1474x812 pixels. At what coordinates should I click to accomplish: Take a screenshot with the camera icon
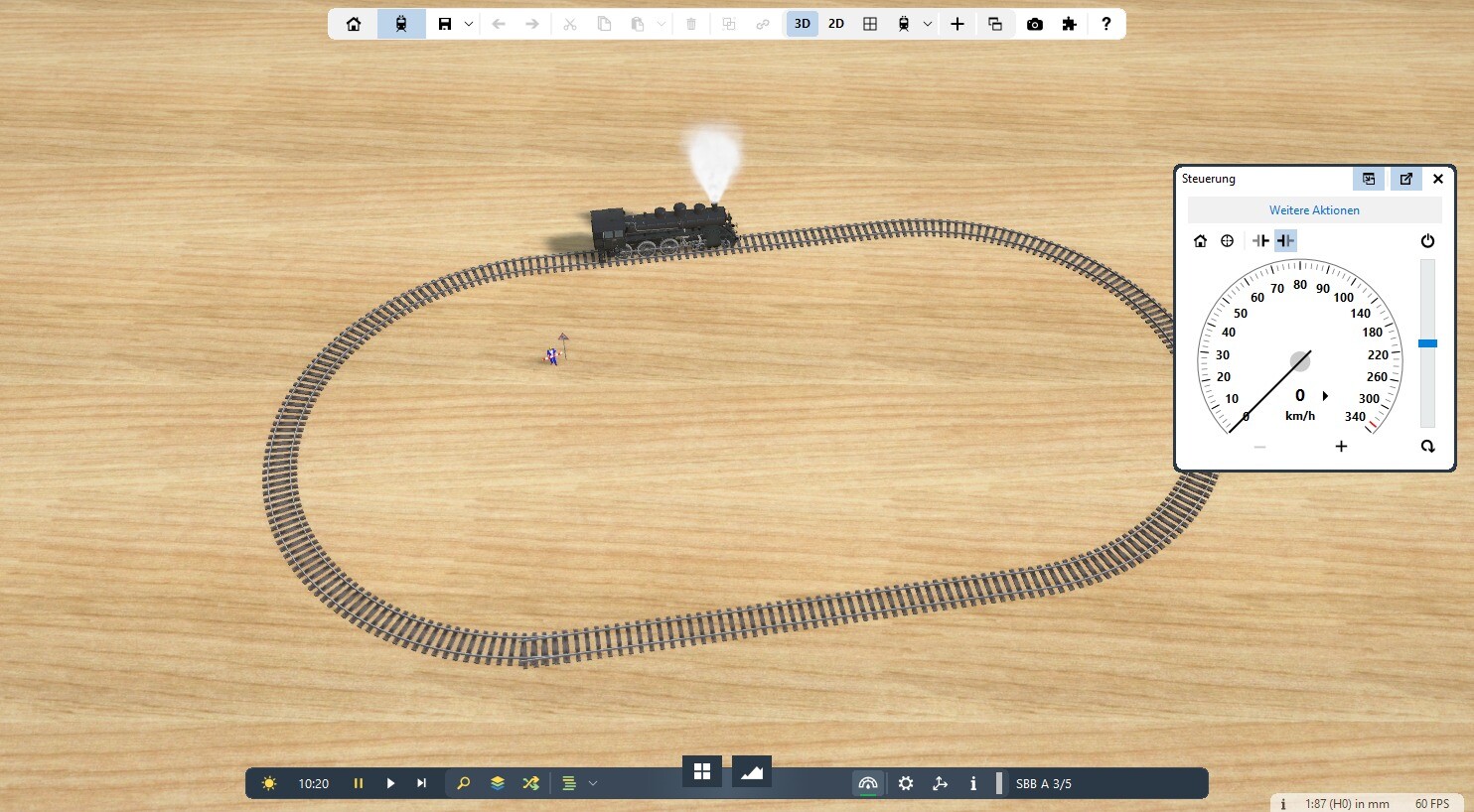coord(1035,24)
